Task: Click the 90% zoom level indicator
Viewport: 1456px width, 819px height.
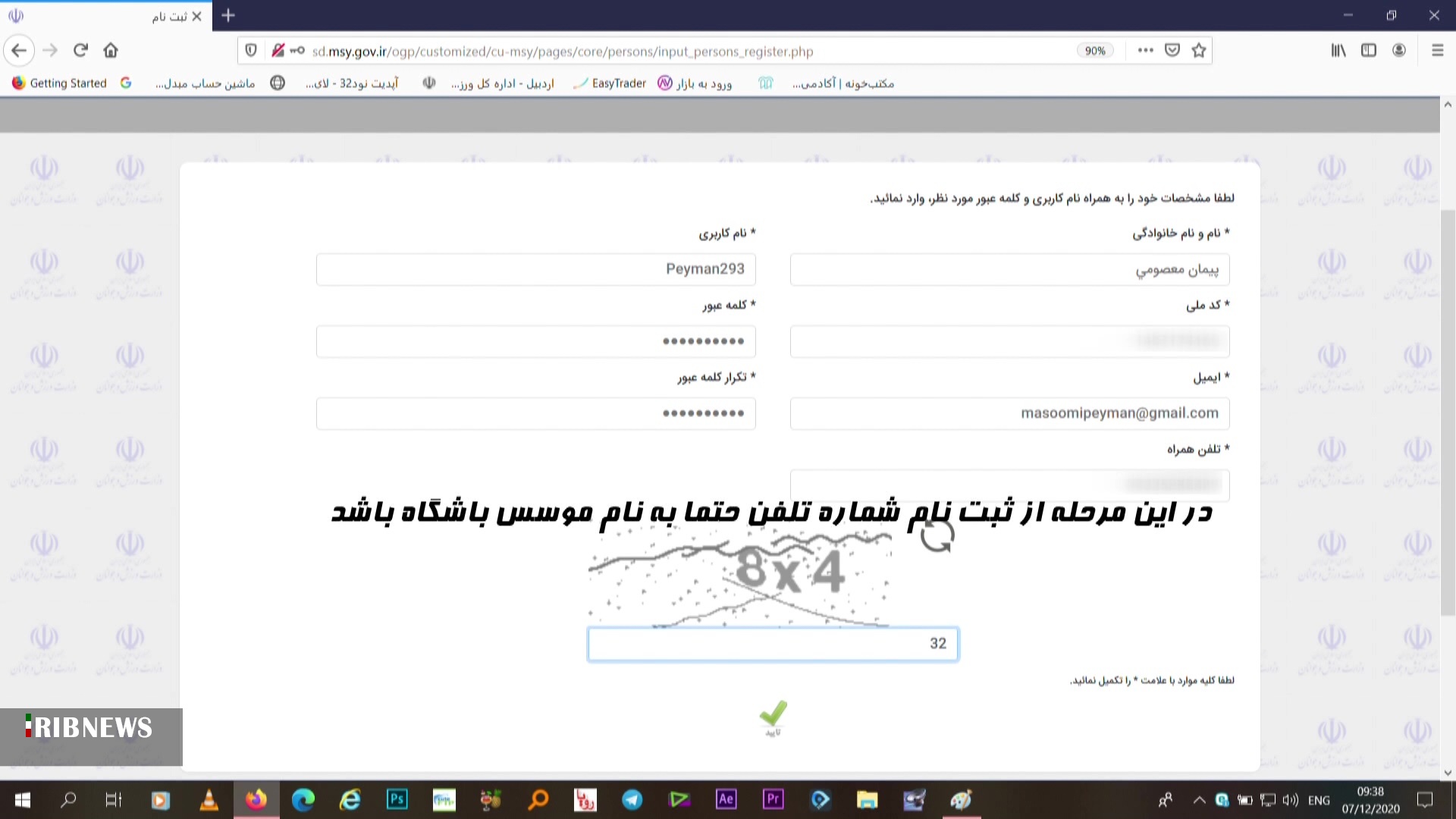Action: 1094,51
